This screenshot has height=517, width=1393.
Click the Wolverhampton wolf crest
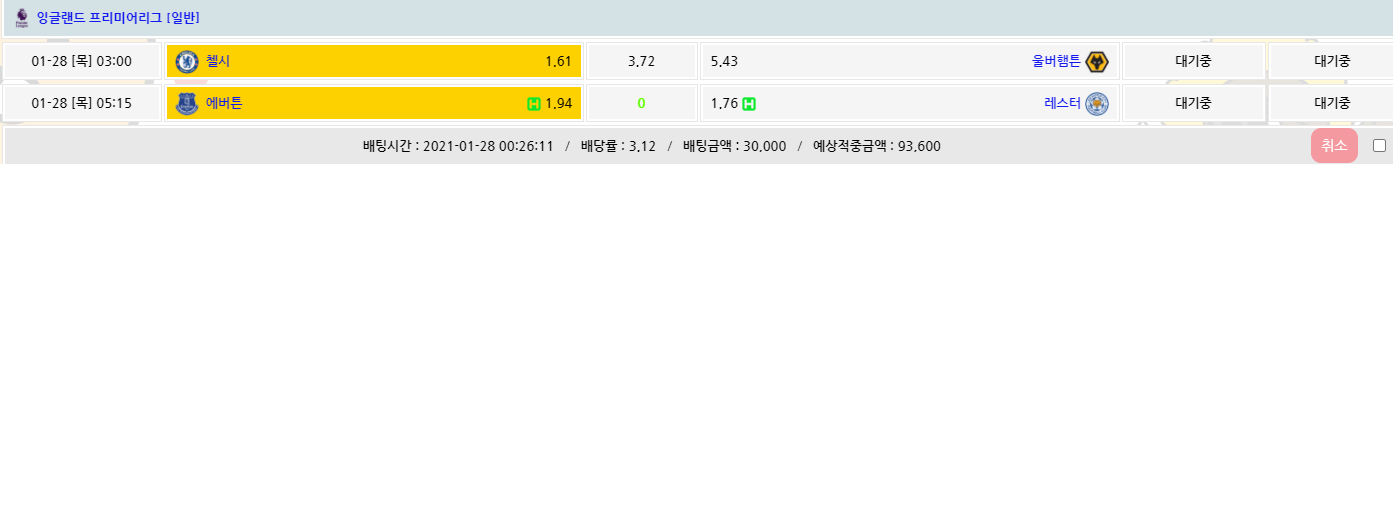[x=1097, y=62]
